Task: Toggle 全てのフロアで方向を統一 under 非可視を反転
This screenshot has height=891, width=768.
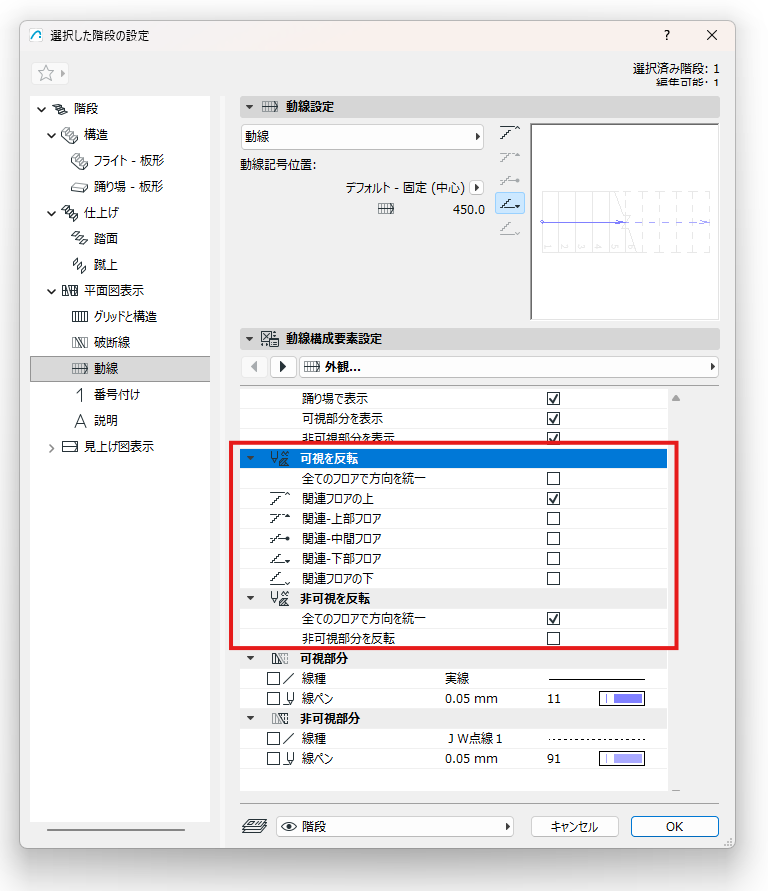Action: click(553, 618)
